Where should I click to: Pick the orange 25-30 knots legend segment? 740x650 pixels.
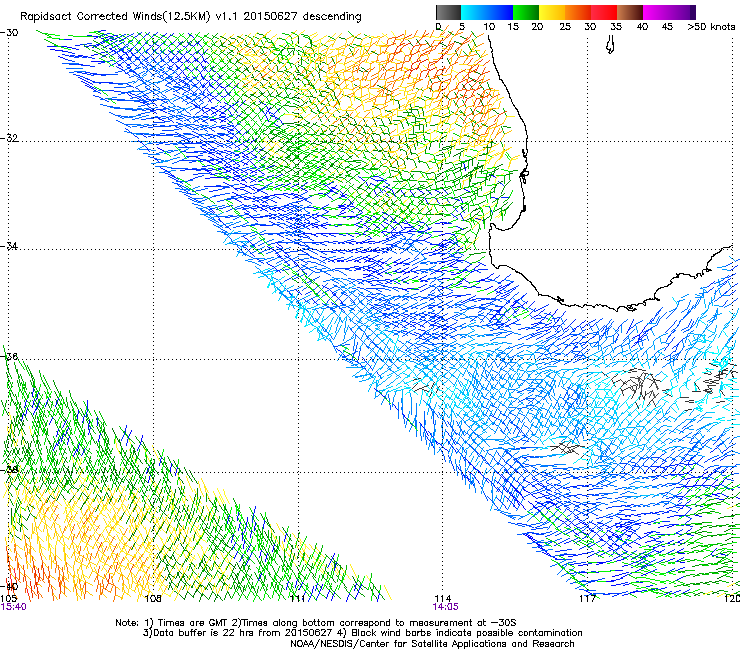[578, 12]
